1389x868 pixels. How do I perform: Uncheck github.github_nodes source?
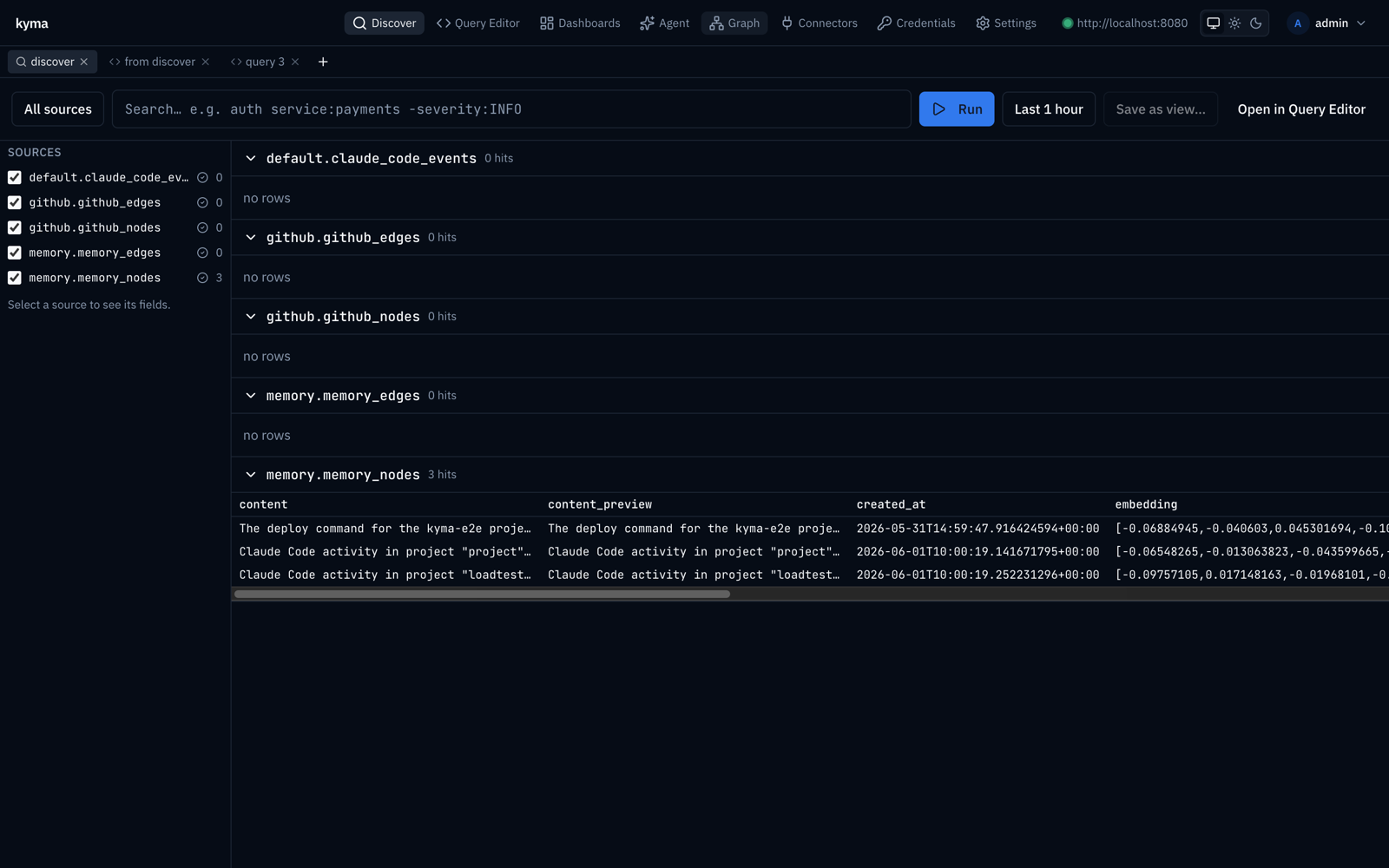[x=15, y=227]
